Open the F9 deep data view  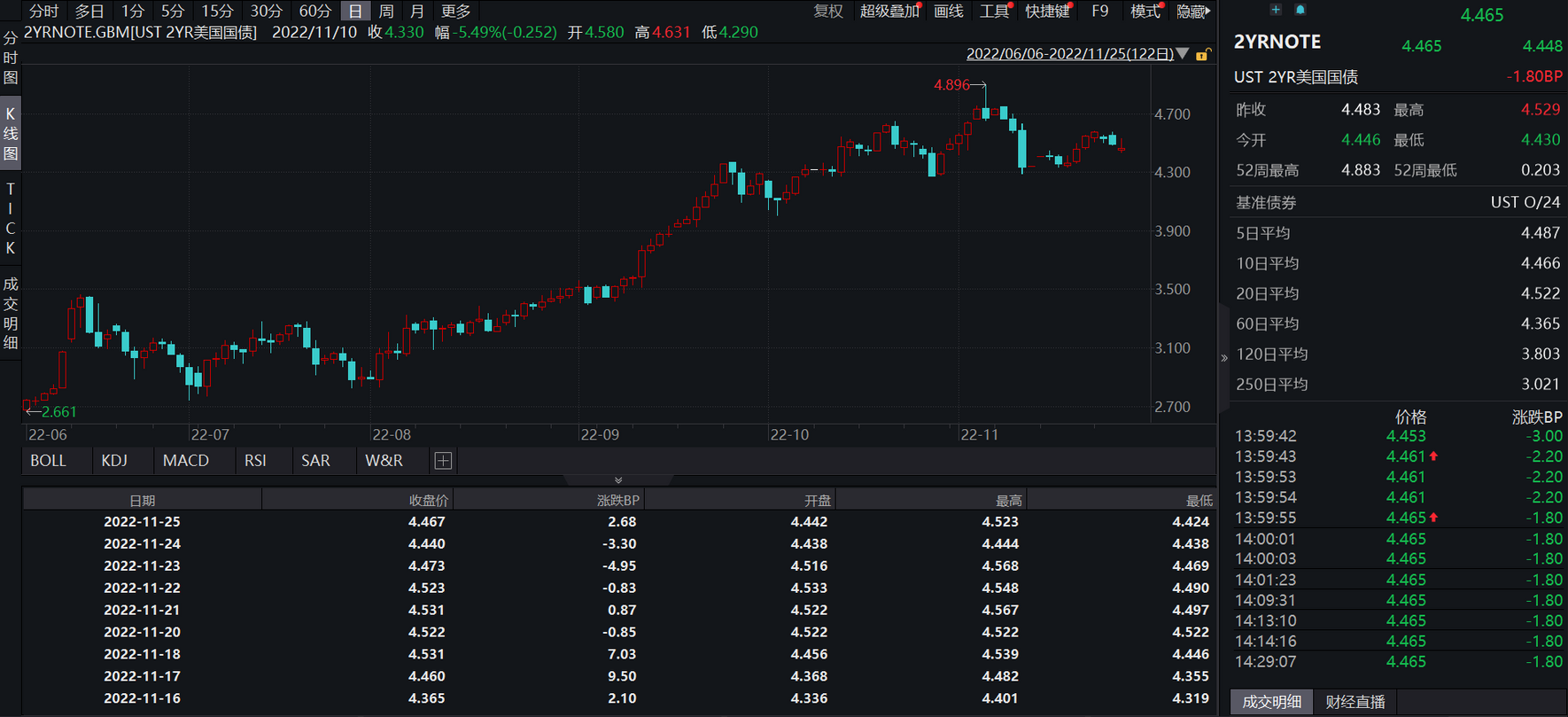[x=1100, y=12]
